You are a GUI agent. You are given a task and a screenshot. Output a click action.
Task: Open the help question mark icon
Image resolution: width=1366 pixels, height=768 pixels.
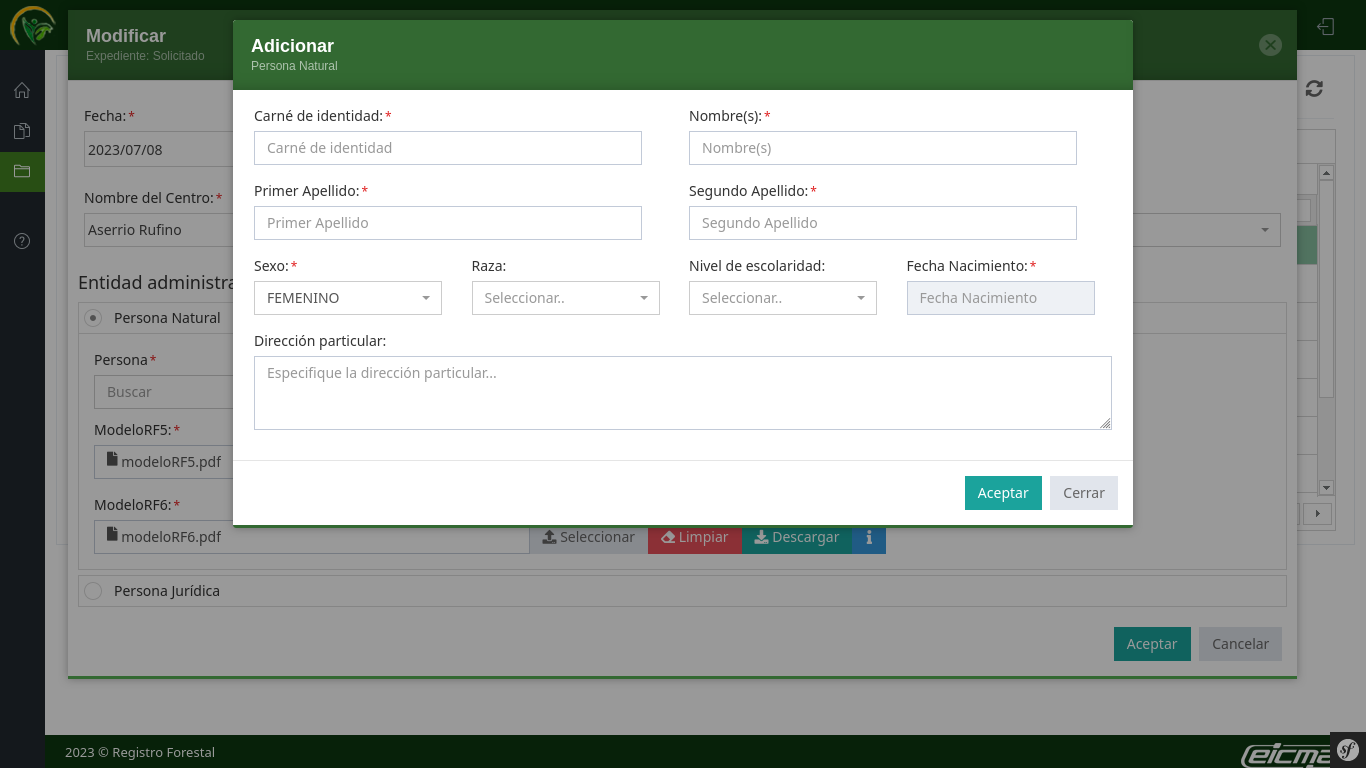22,241
